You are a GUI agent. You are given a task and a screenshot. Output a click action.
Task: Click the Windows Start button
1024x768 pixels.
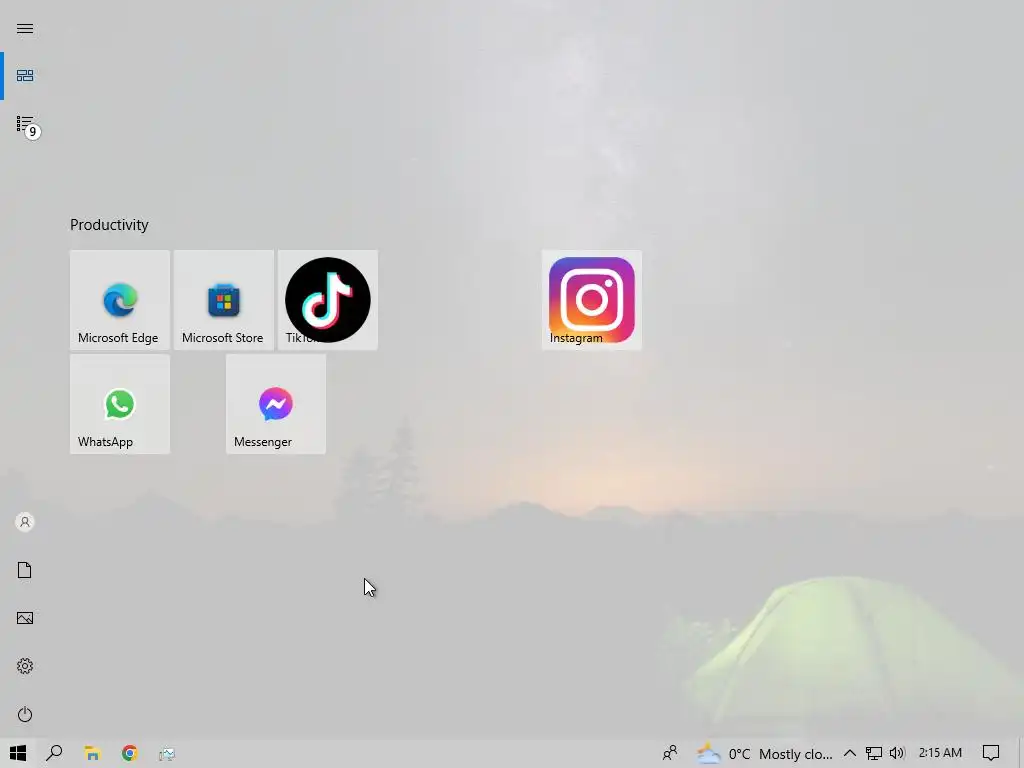[x=18, y=754]
